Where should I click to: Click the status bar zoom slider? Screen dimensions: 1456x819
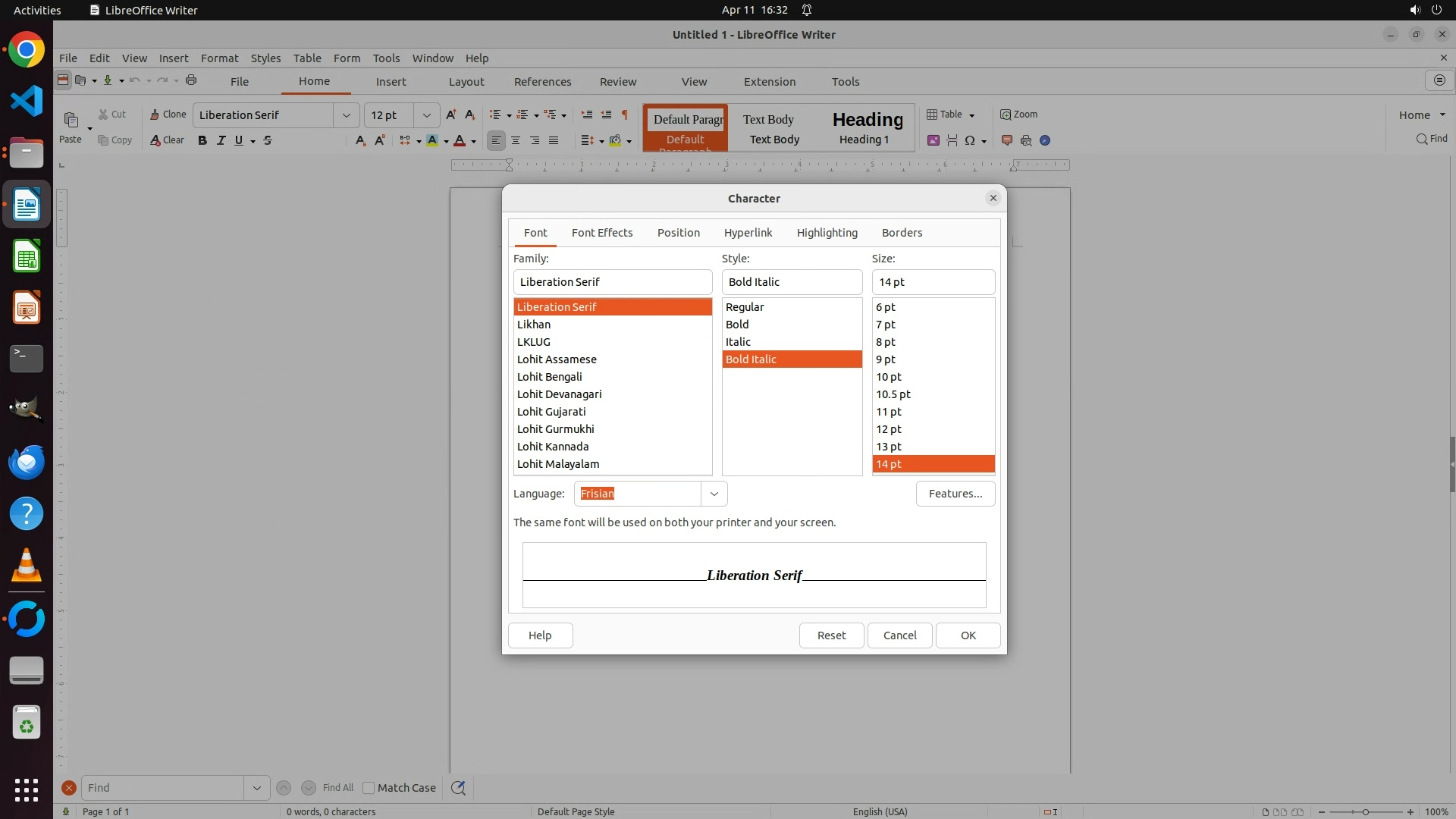[1365, 812]
